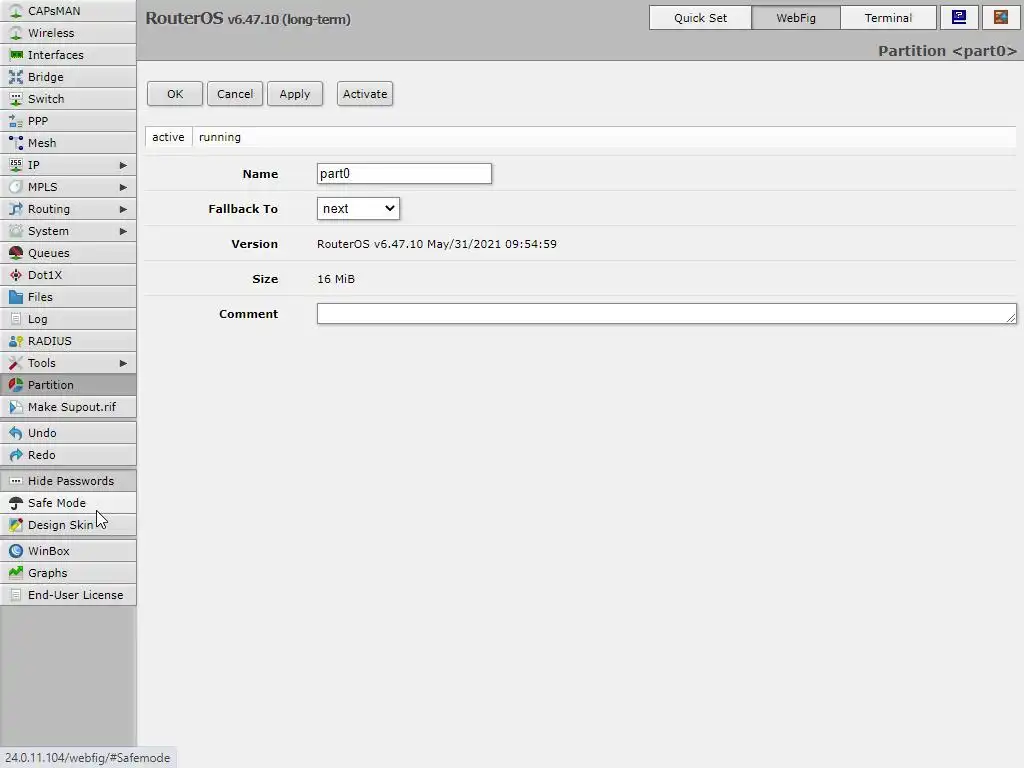1024x768 pixels.
Task: Click the Cancel button
Action: click(x=235, y=93)
